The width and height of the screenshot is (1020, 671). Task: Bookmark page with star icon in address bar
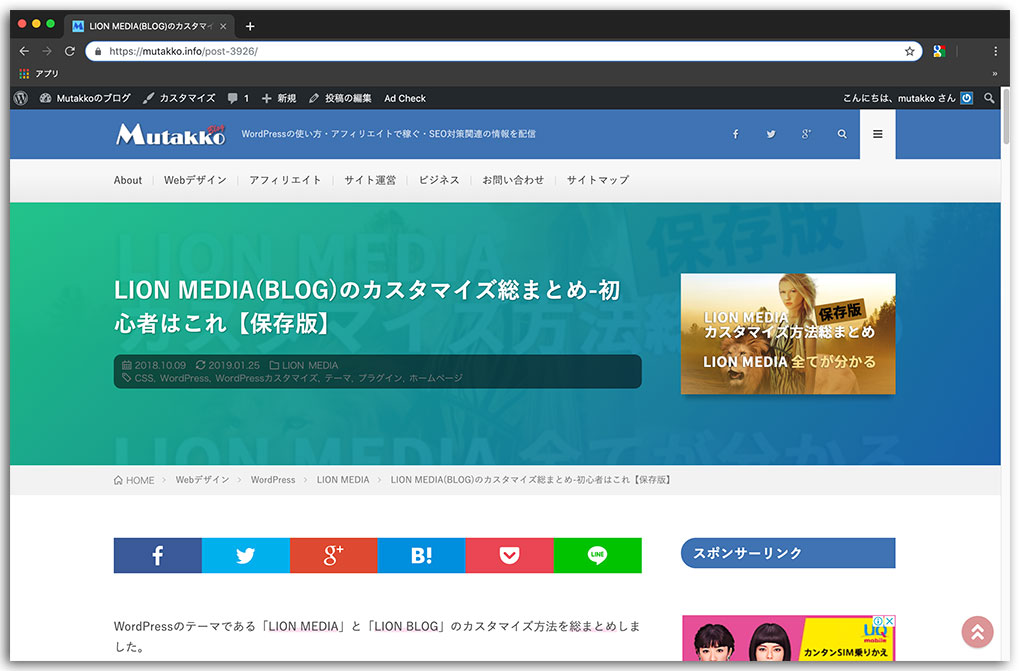(909, 51)
